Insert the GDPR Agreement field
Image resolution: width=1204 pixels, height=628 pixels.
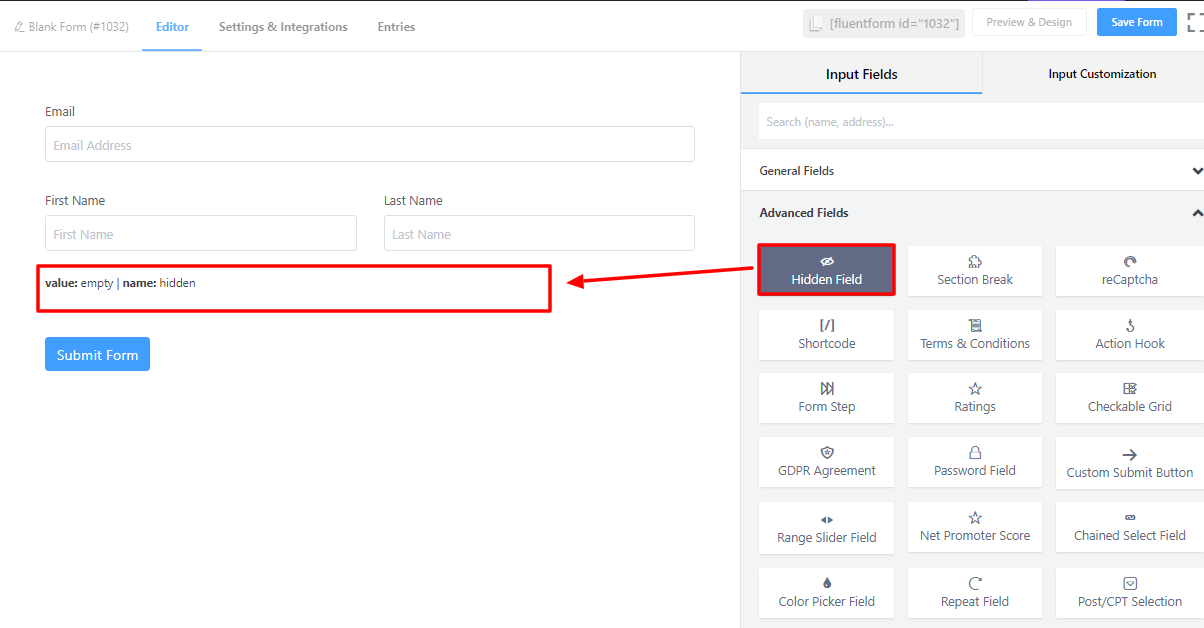827,462
